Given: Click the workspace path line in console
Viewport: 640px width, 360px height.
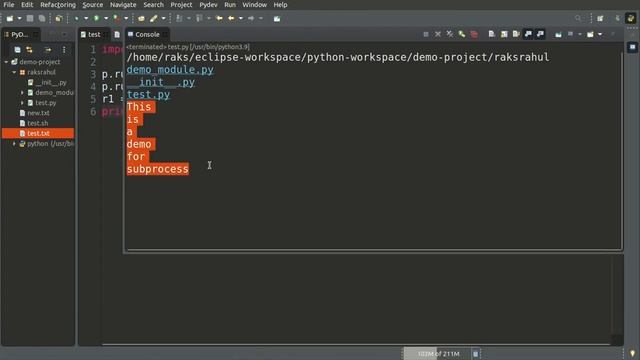Looking at the screenshot, I should (338, 57).
